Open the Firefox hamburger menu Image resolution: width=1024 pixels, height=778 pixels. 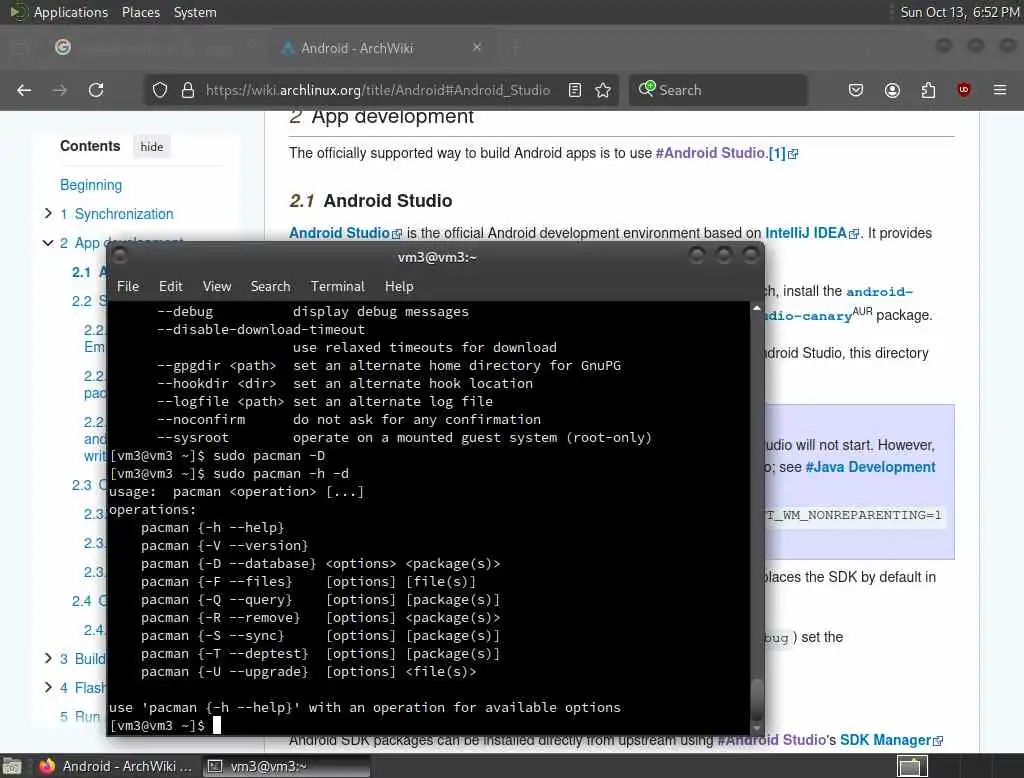1000,90
